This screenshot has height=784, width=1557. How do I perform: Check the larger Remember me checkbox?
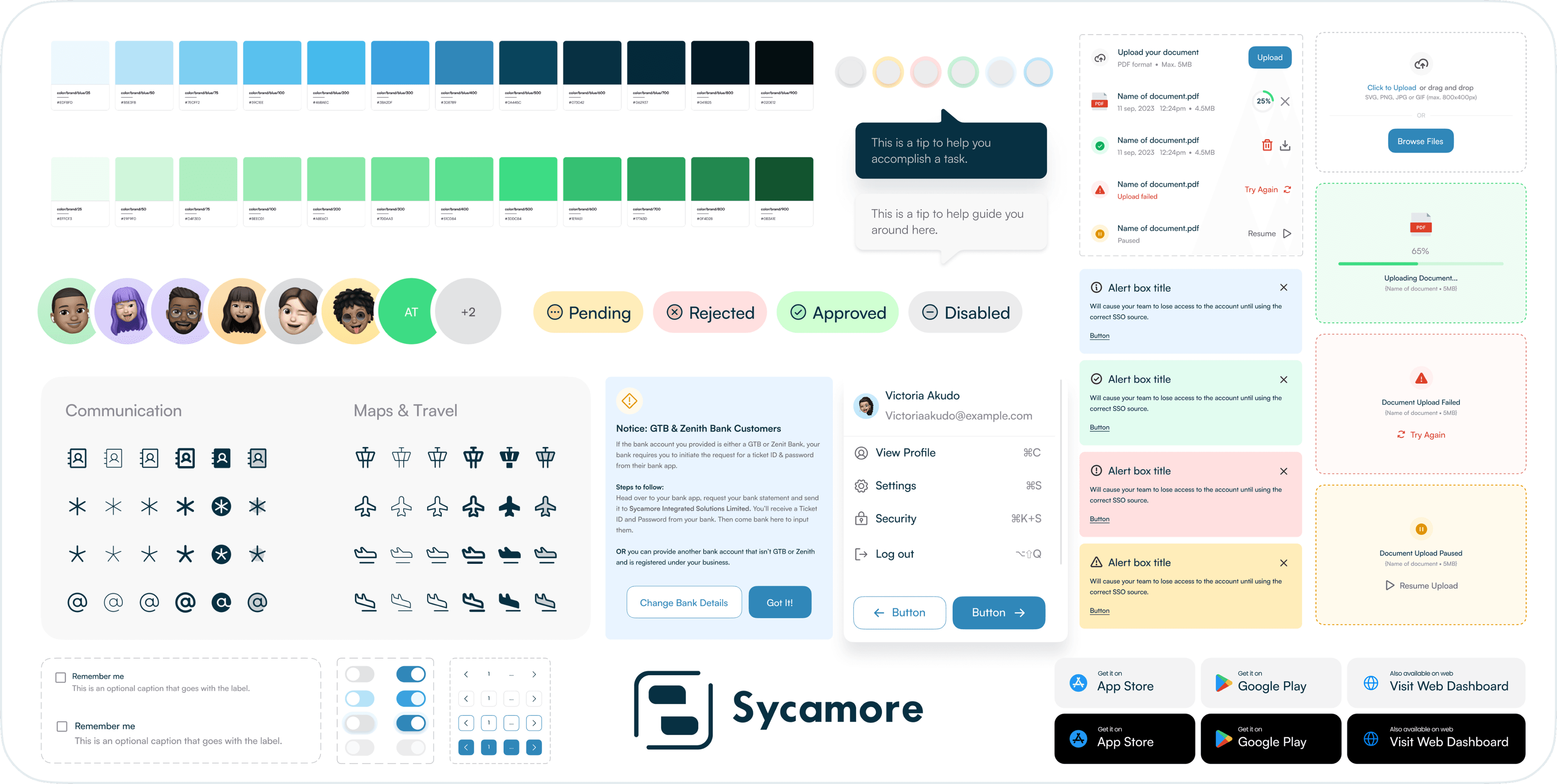pyautogui.click(x=62, y=726)
